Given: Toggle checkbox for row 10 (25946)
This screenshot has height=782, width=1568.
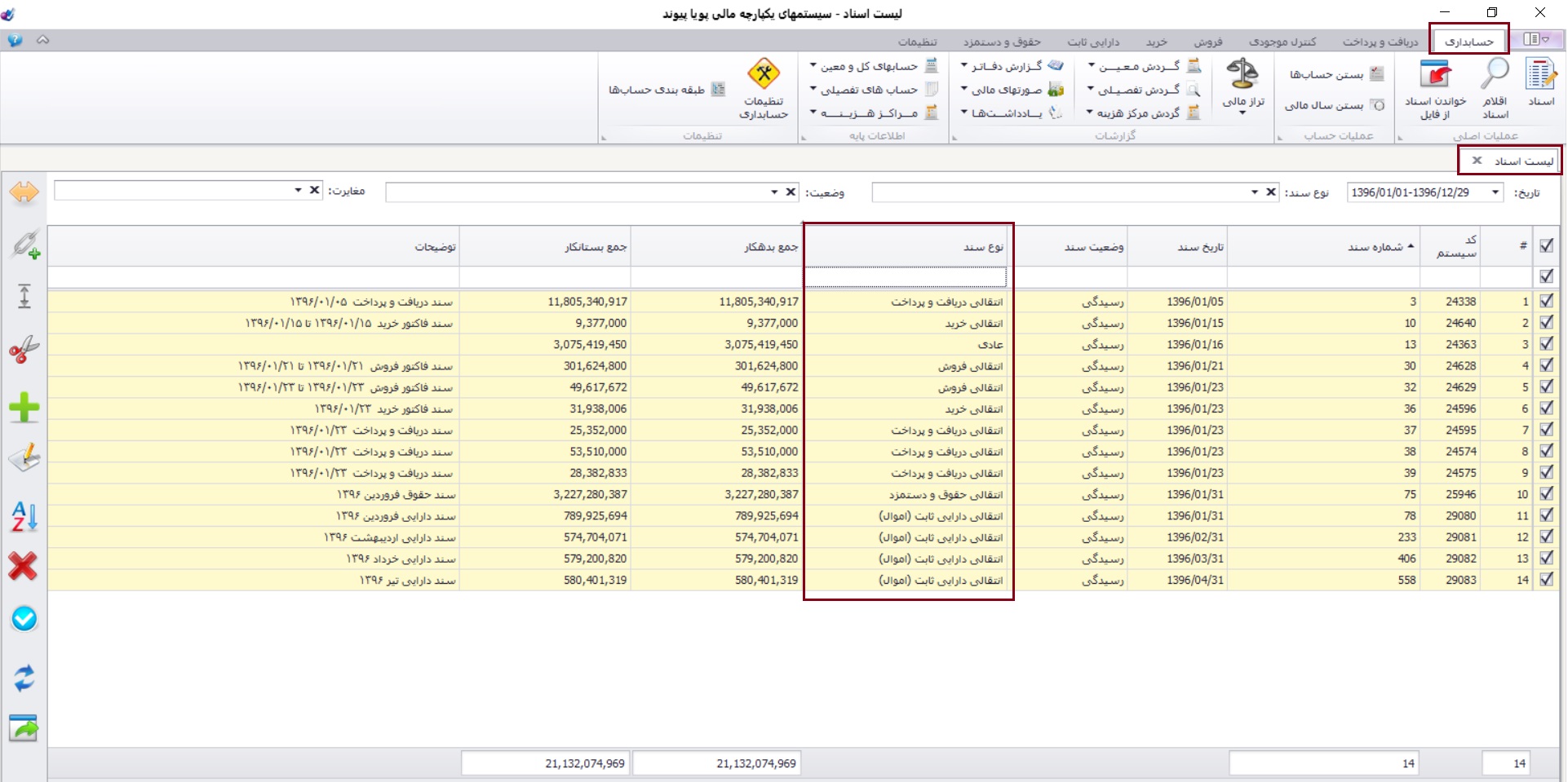Looking at the screenshot, I should (1546, 493).
